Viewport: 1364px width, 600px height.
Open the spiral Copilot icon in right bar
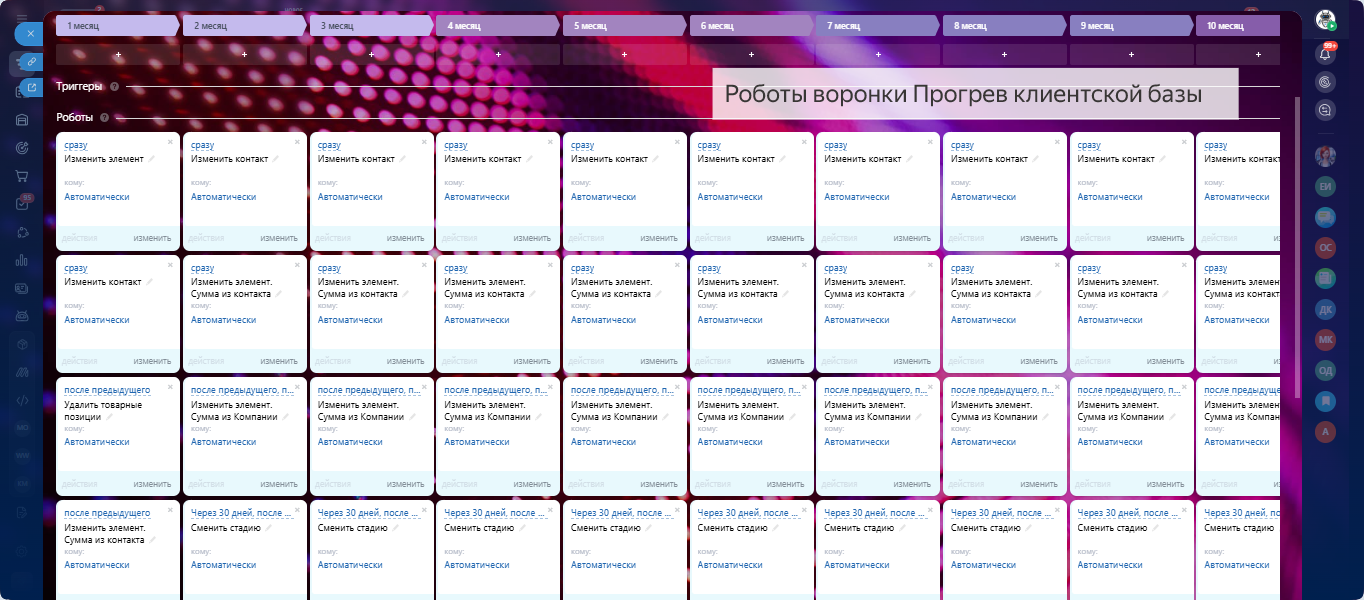pyautogui.click(x=1325, y=82)
